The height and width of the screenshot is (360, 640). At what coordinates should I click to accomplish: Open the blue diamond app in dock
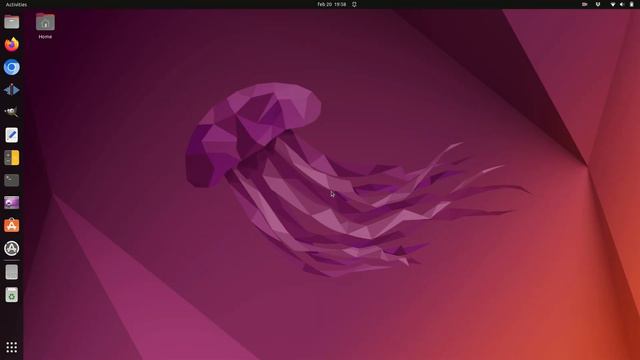11,90
